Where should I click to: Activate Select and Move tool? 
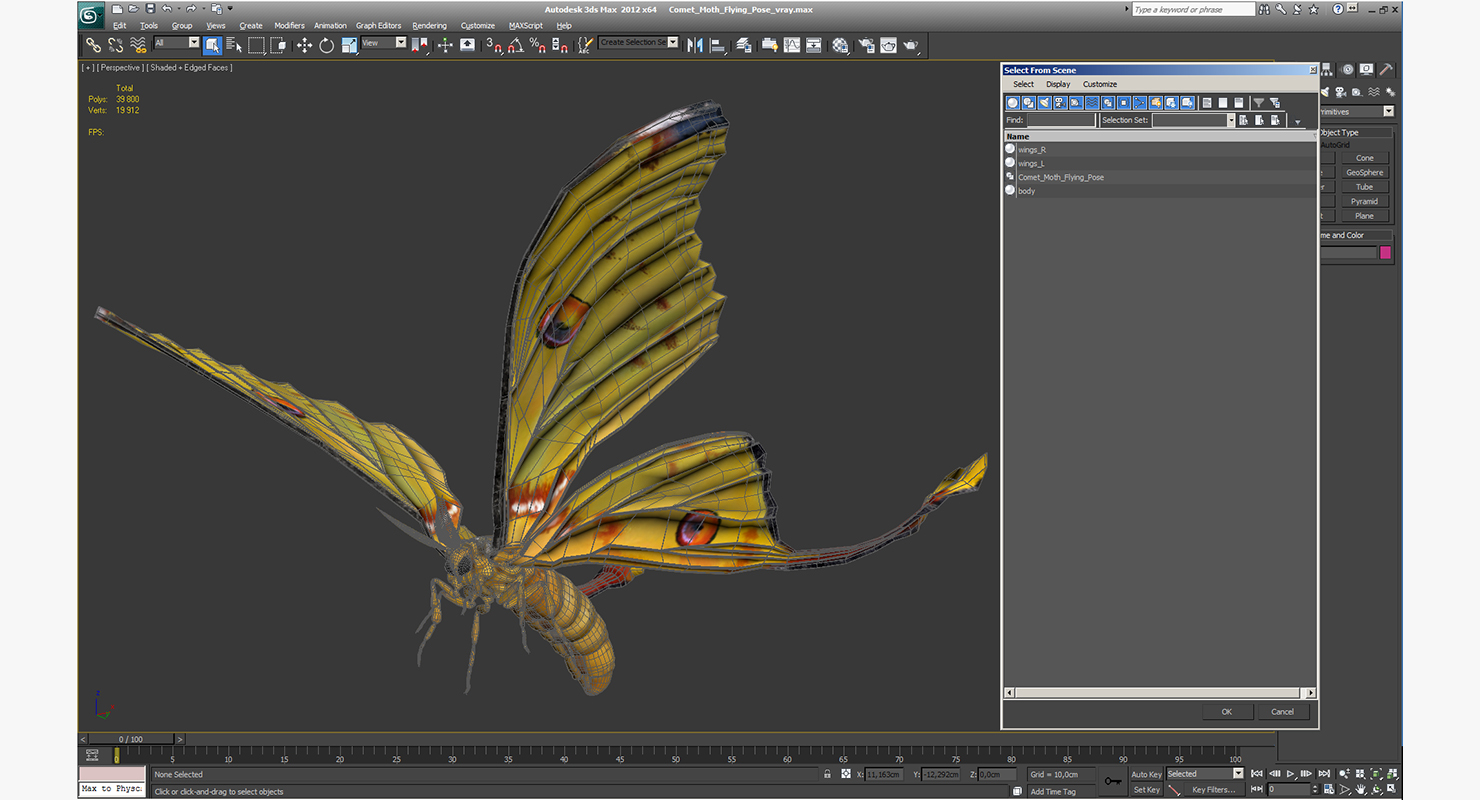[x=304, y=45]
